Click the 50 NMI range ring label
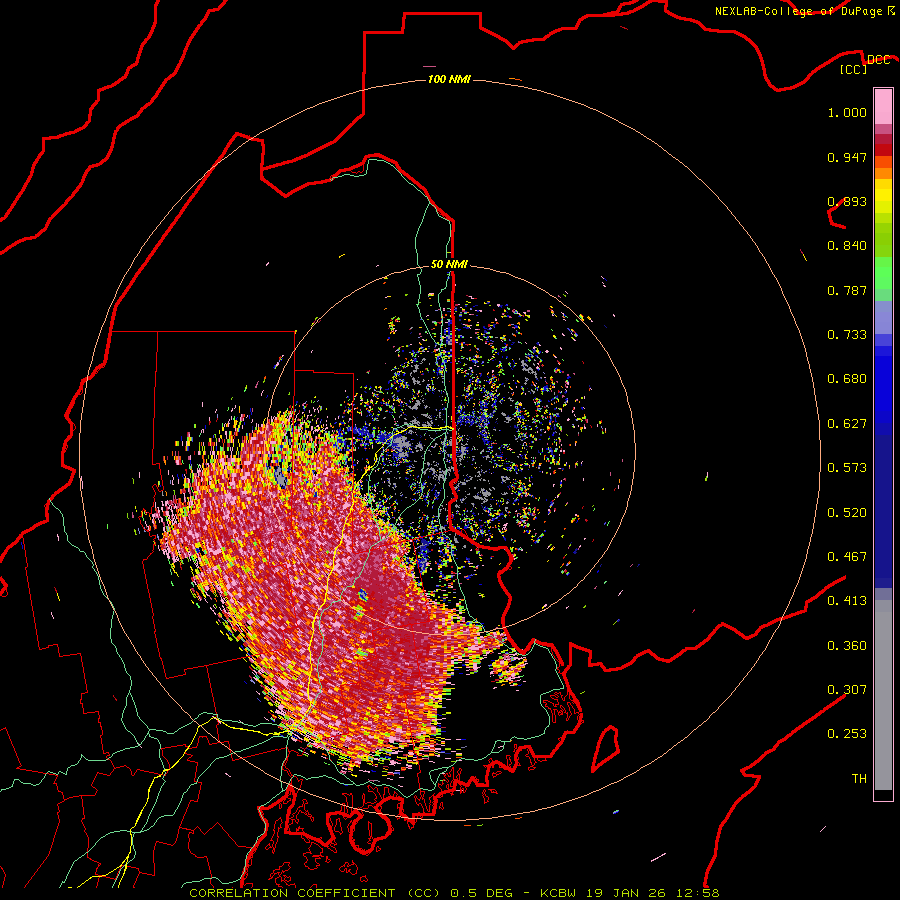The height and width of the screenshot is (900, 900). pos(449,264)
